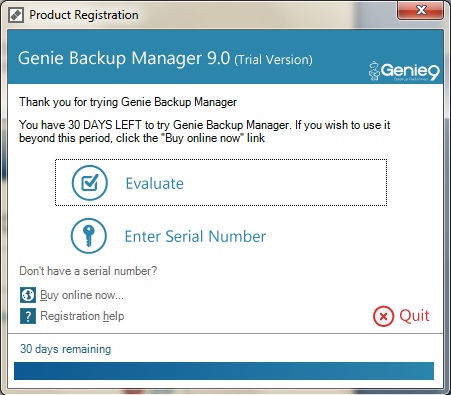The width and height of the screenshot is (451, 395).
Task: Click the 'Genie Backup Manager 9.0' heading
Action: pos(124,58)
